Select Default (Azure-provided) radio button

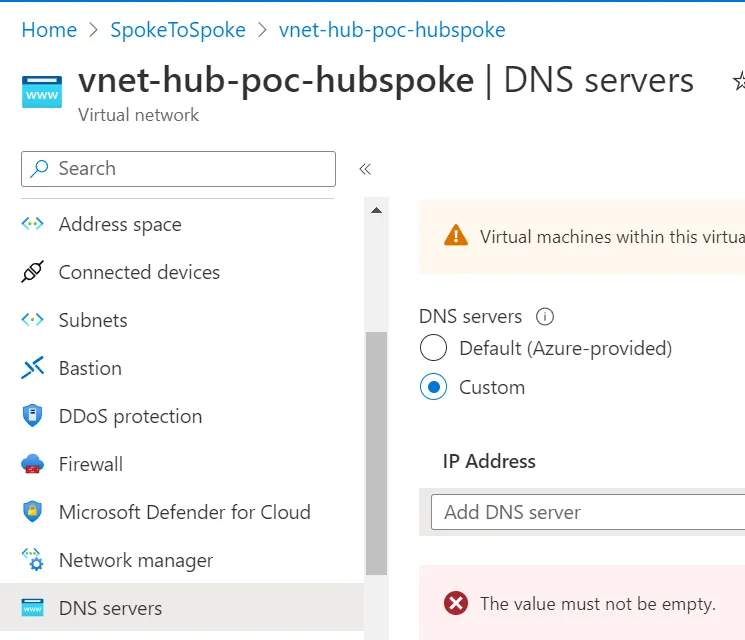[x=433, y=348]
